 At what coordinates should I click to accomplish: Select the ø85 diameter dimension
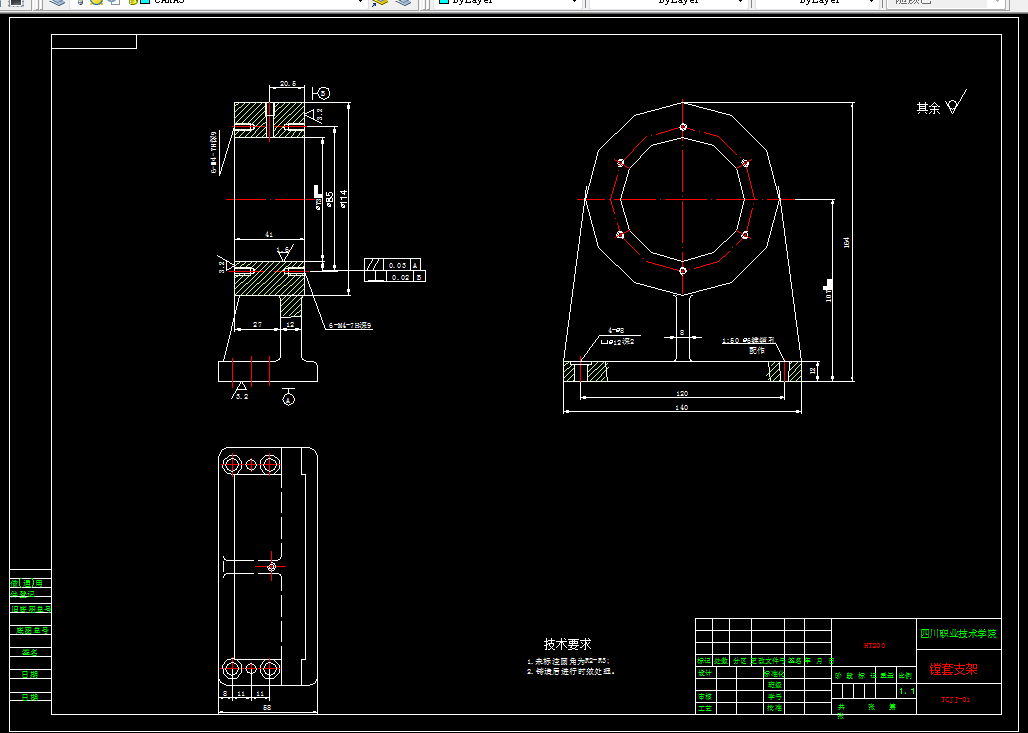[330, 199]
